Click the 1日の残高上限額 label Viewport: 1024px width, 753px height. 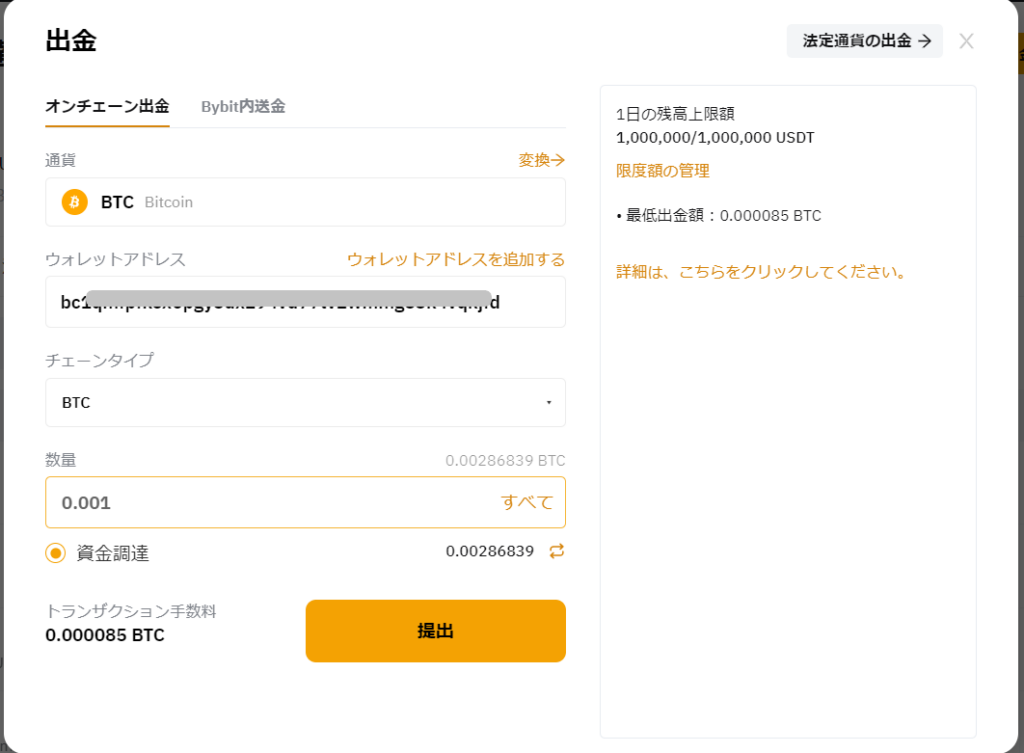pos(675,114)
